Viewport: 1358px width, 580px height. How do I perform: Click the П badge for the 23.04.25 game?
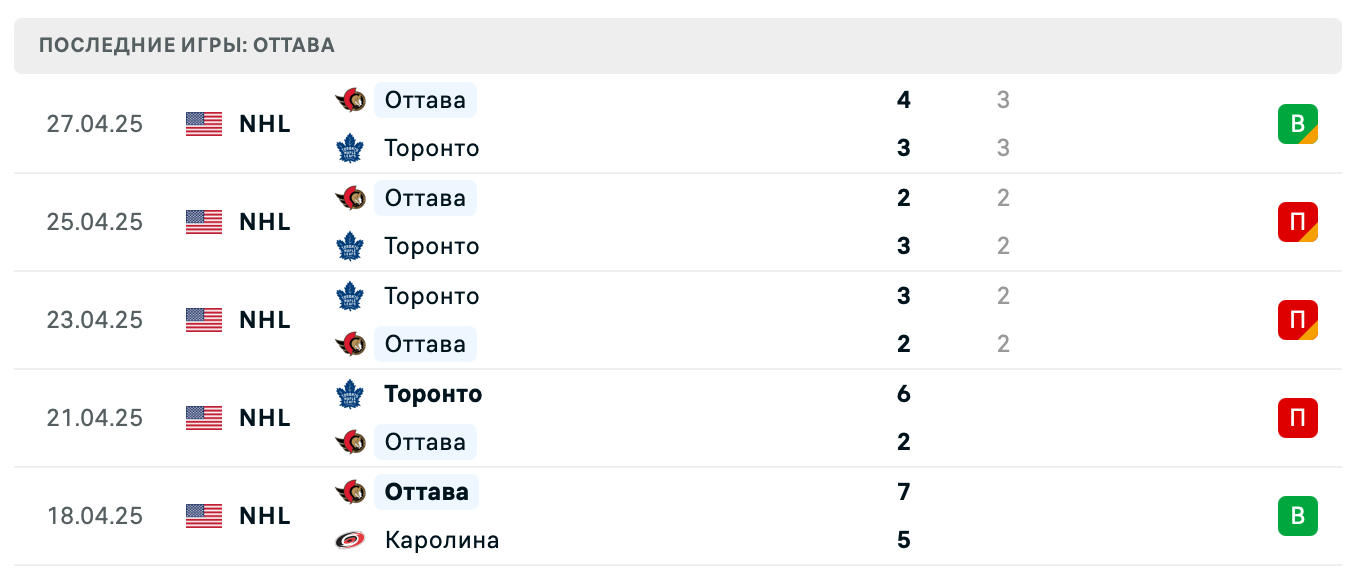pos(1299,319)
